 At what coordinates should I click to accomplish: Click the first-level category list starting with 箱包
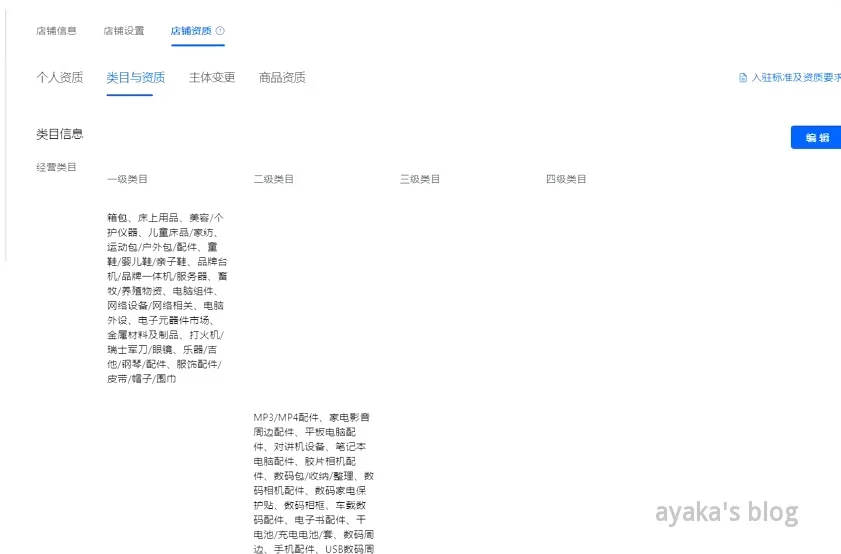(166, 298)
